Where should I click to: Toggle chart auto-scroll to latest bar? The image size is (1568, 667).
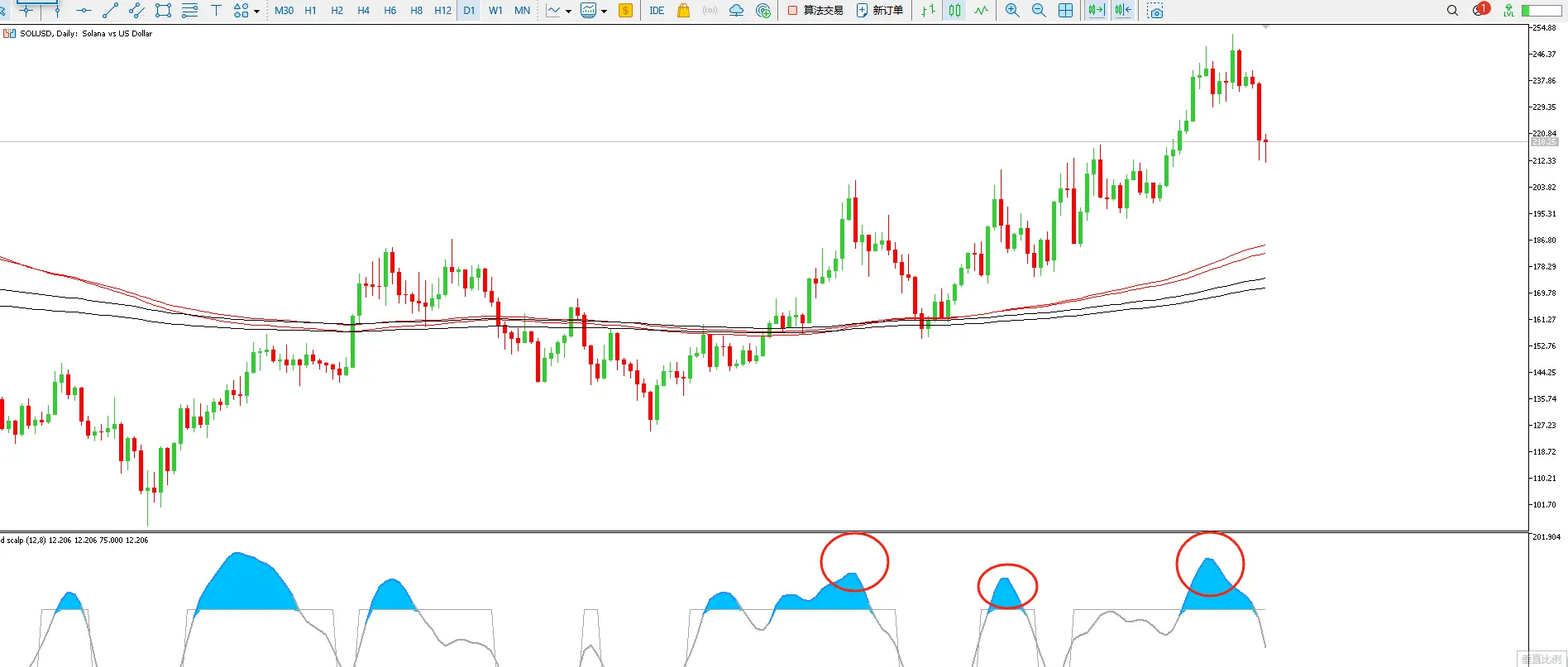pos(1096,11)
